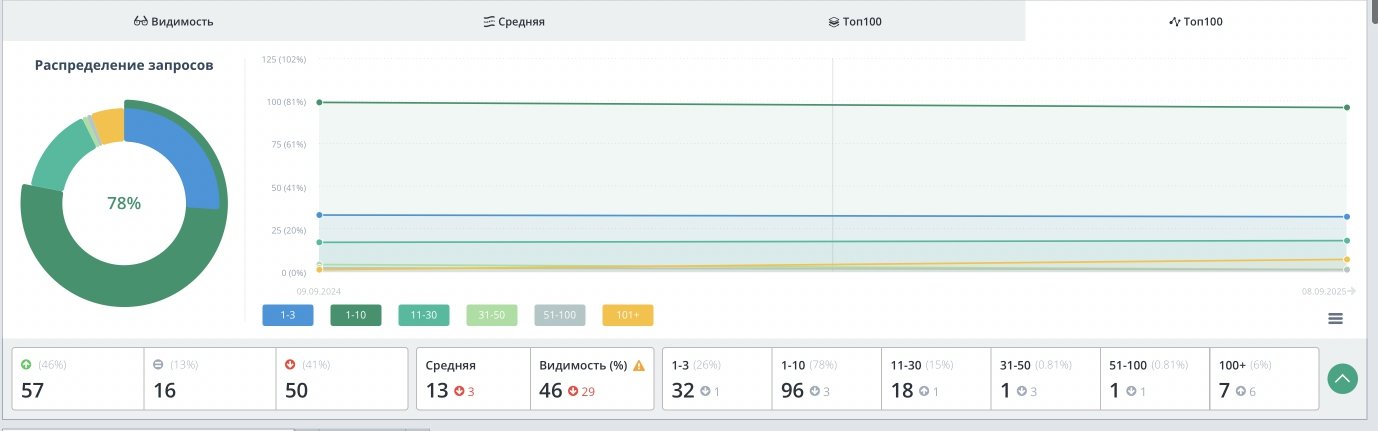Toggle the 1-10 series in the chart legend

(355, 315)
